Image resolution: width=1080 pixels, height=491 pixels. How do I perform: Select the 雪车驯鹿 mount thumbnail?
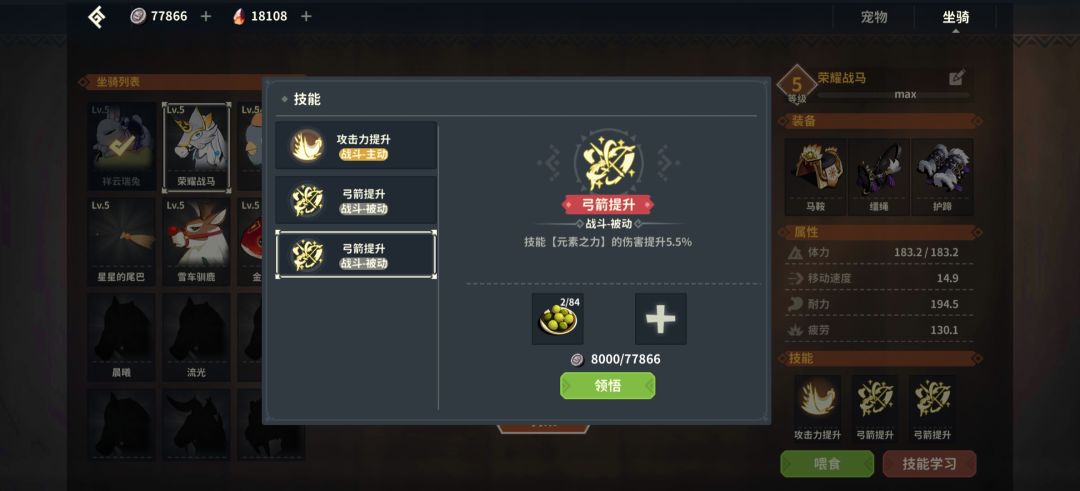(x=196, y=242)
